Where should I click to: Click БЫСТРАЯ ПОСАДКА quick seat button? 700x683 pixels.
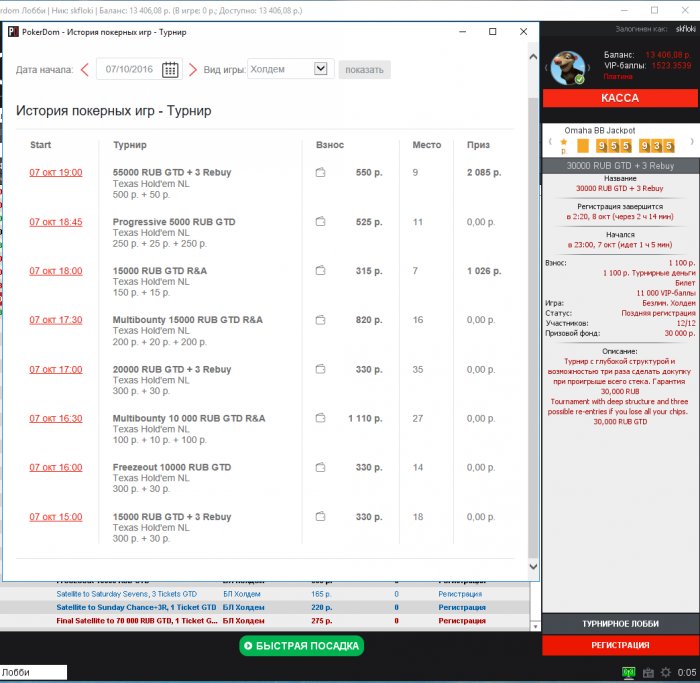302,646
